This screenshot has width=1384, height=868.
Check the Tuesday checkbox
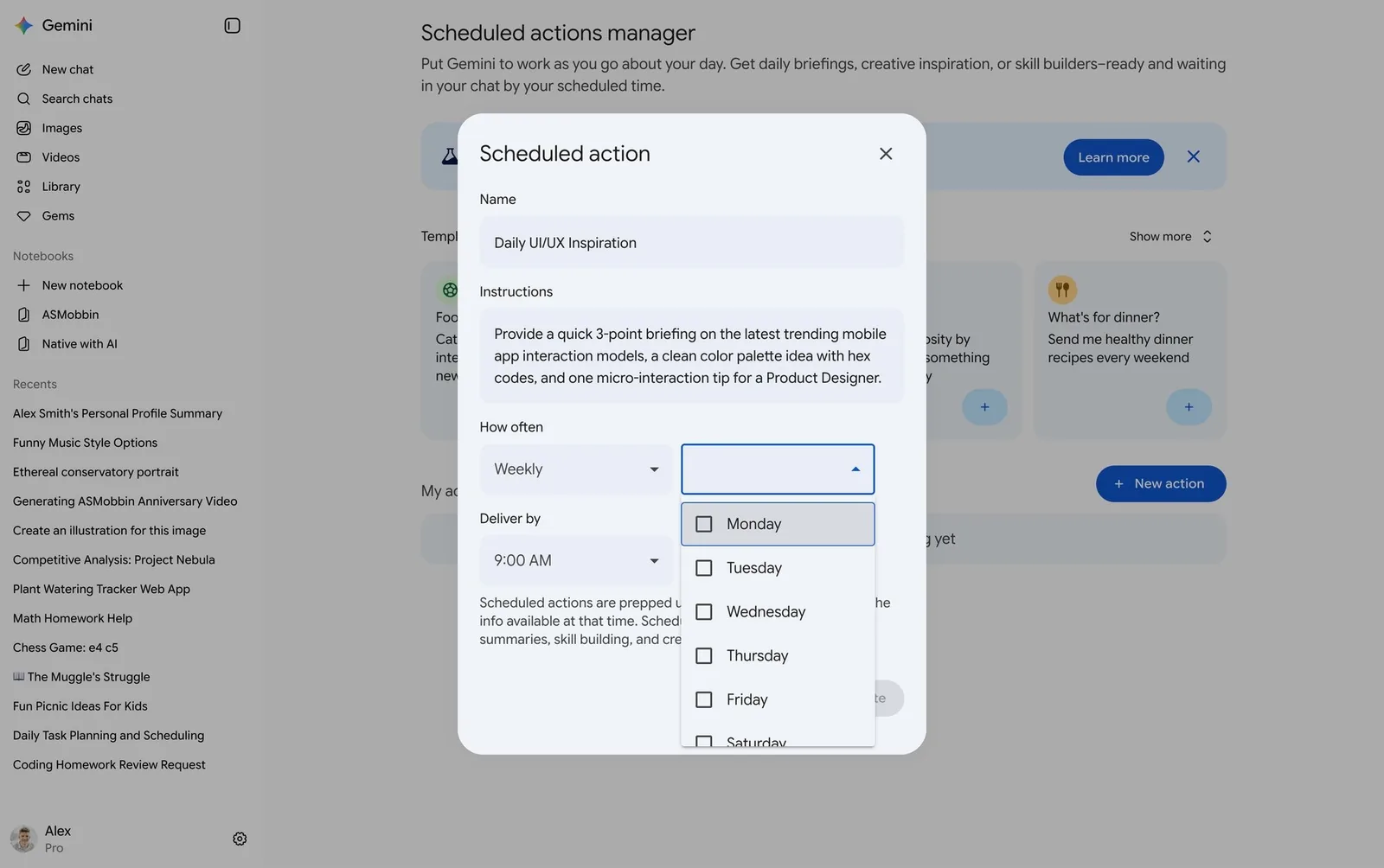(704, 568)
